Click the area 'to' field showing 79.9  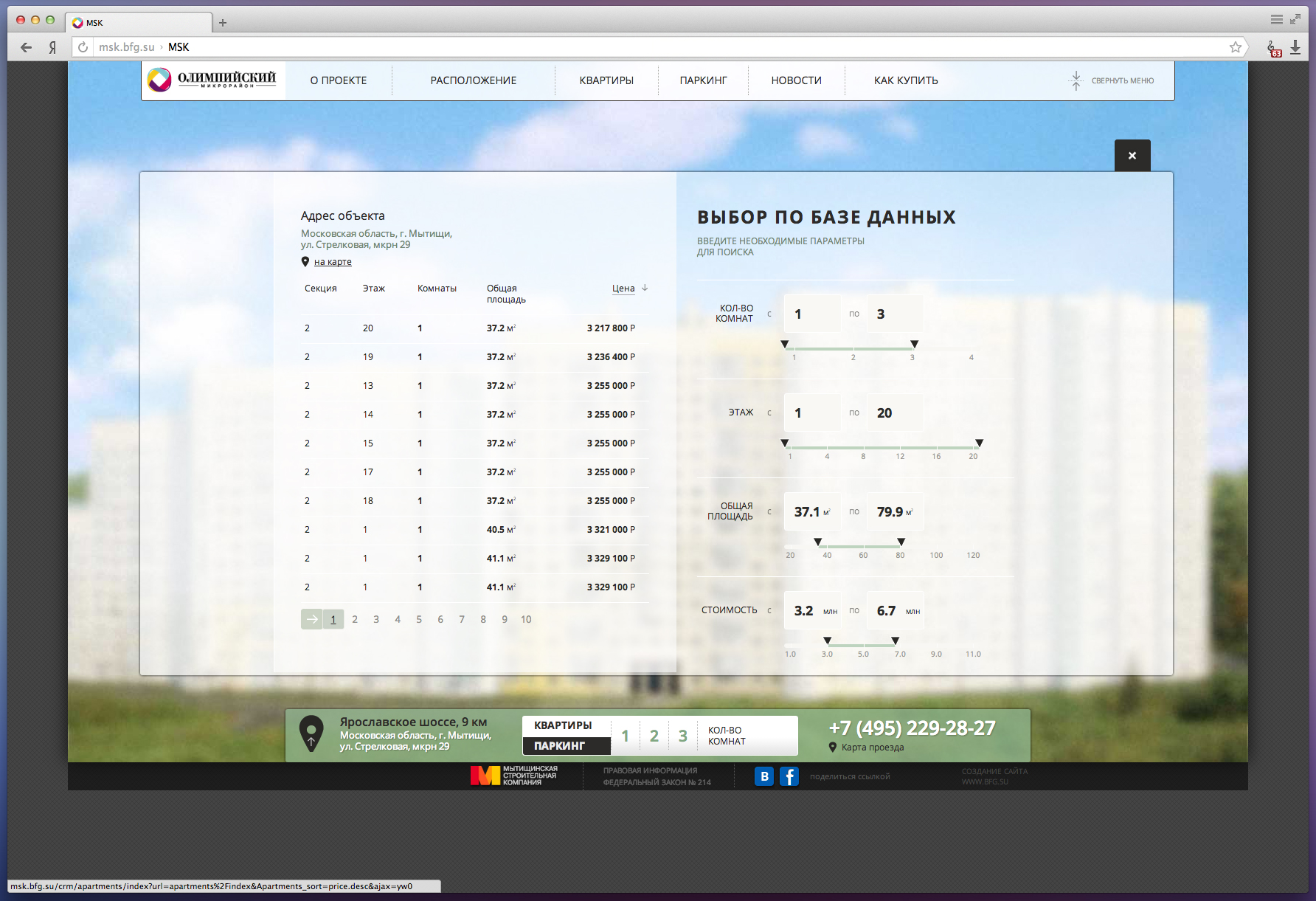pyautogui.click(x=895, y=511)
